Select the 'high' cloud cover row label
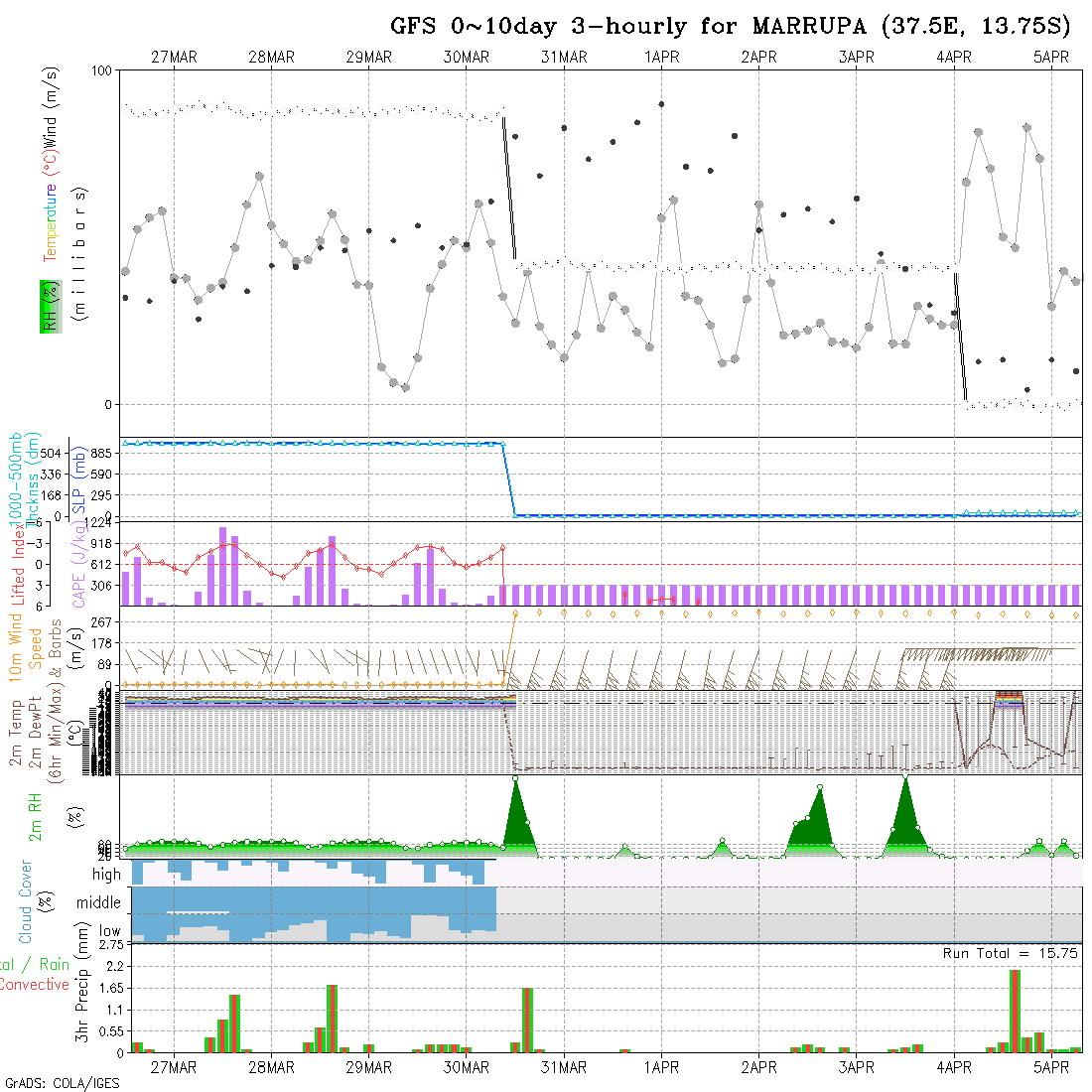Image resolution: width=1092 pixels, height=1092 pixels. 106,875
